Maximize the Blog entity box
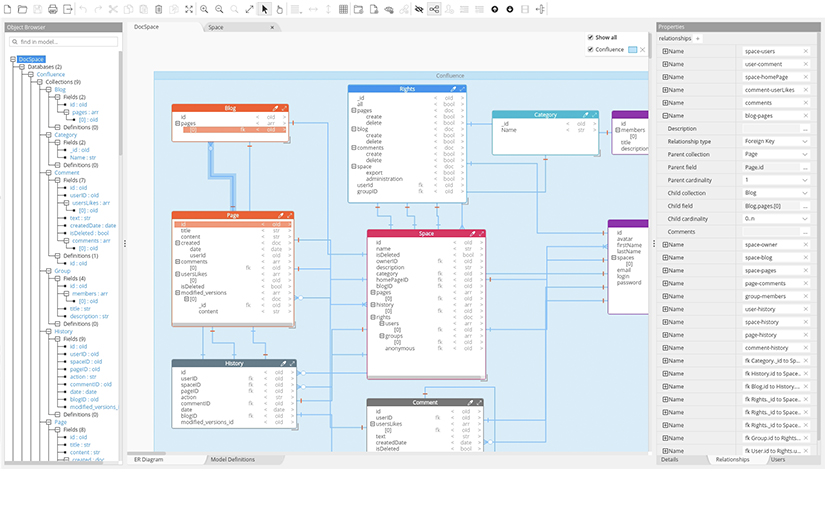825x525 pixels. (x=284, y=108)
